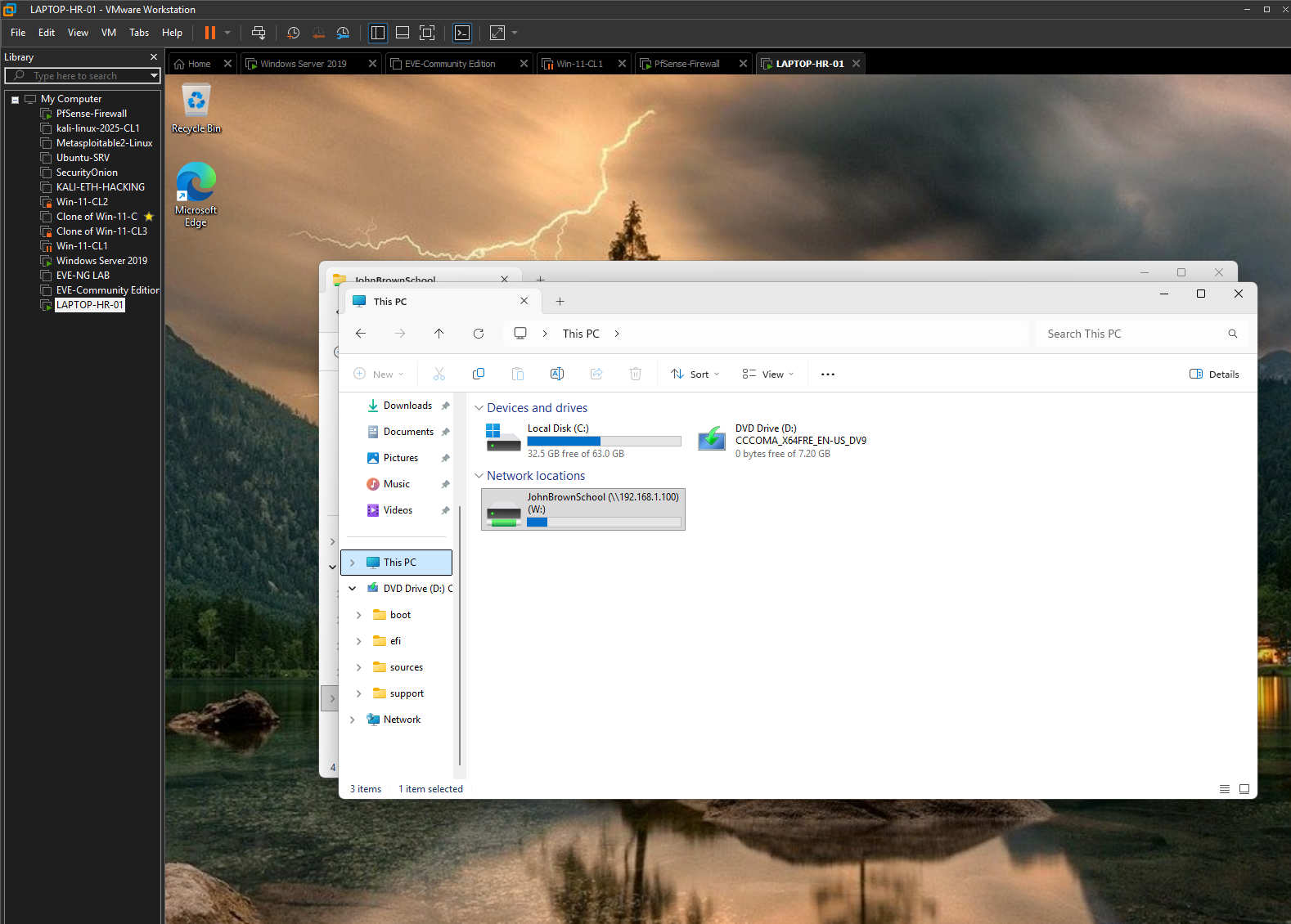Click the Search This PC field
This screenshot has width=1291, height=924.
(x=1142, y=334)
